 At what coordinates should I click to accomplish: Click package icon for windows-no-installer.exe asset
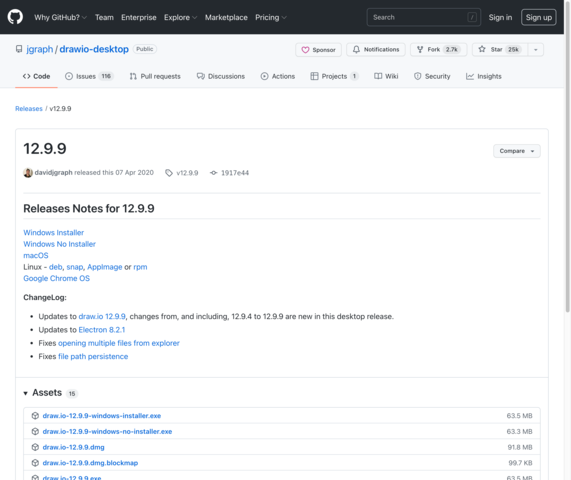(x=35, y=431)
